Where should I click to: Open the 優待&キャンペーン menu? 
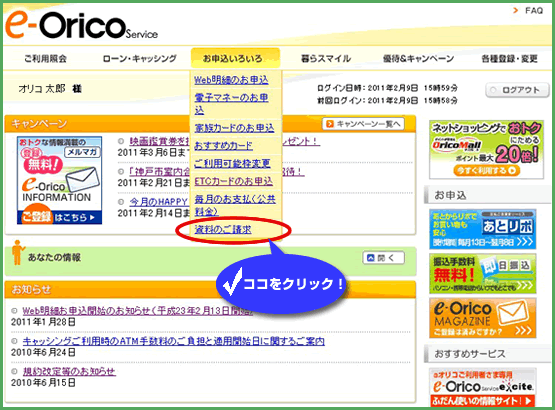(x=418, y=58)
